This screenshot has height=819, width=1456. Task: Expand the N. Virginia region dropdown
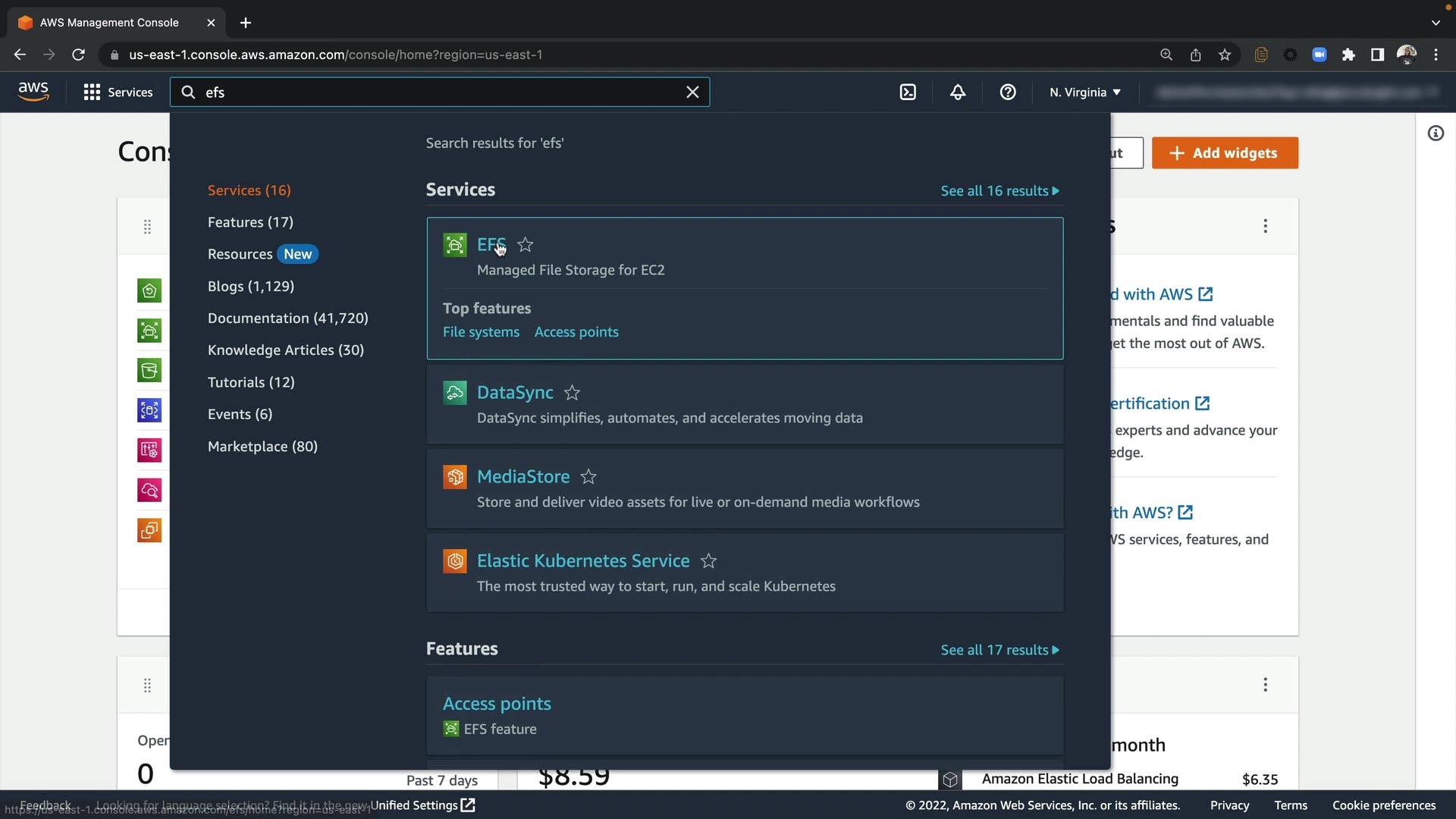[1084, 93]
